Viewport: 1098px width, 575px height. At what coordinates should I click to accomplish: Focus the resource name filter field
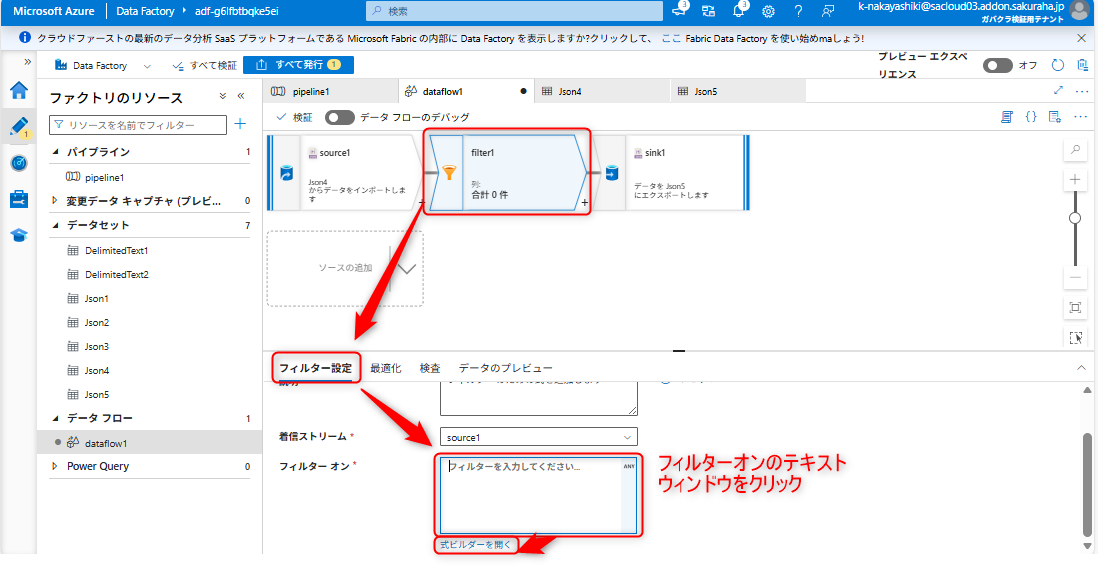click(138, 125)
